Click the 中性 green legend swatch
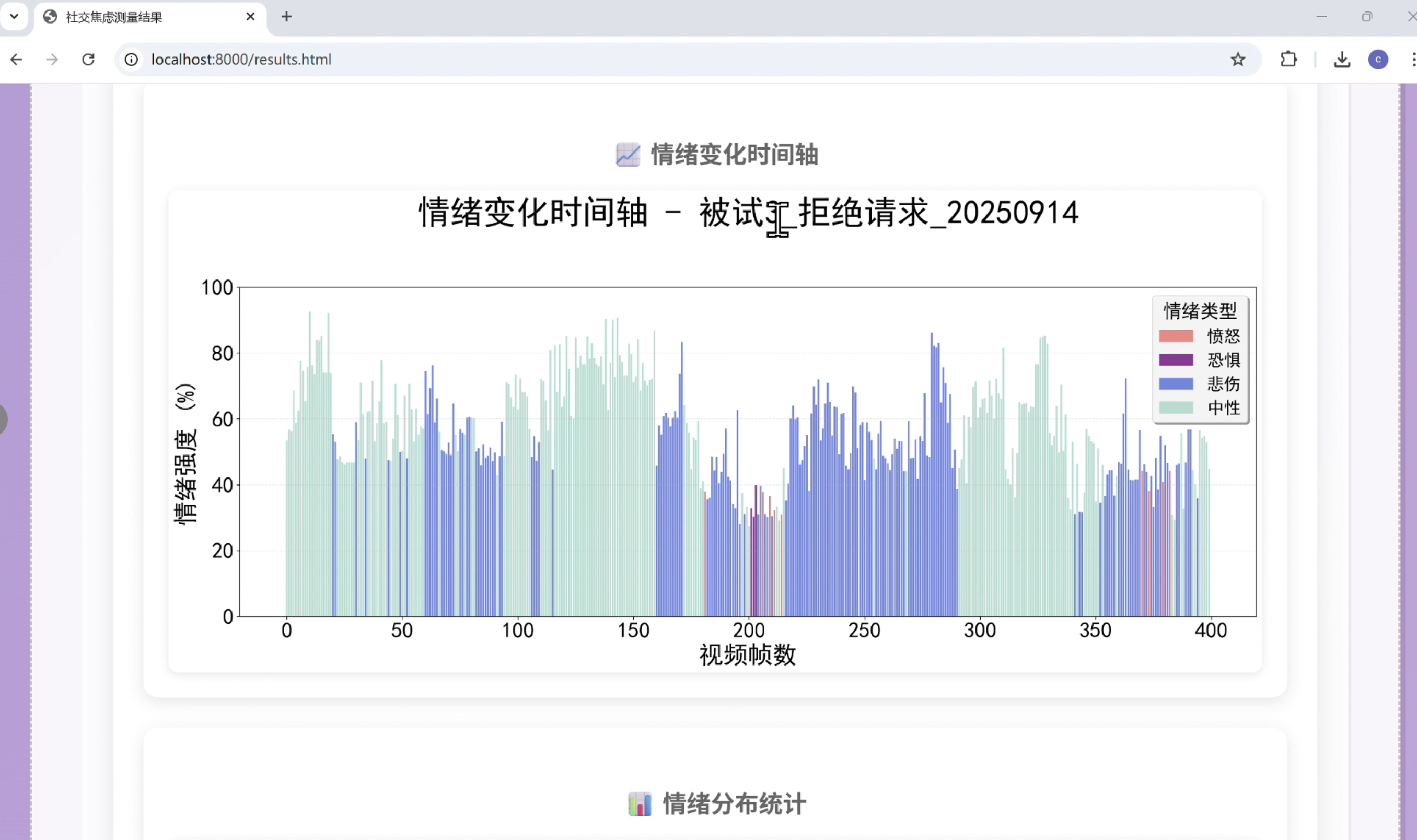Screen dimensions: 1417x840 coord(1176,407)
